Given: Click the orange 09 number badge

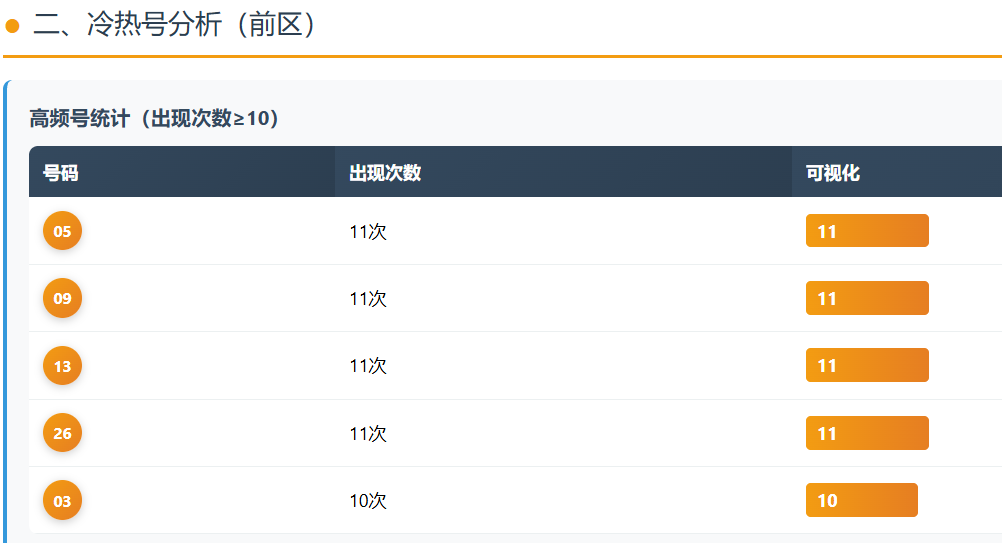Looking at the screenshot, I should [62, 298].
